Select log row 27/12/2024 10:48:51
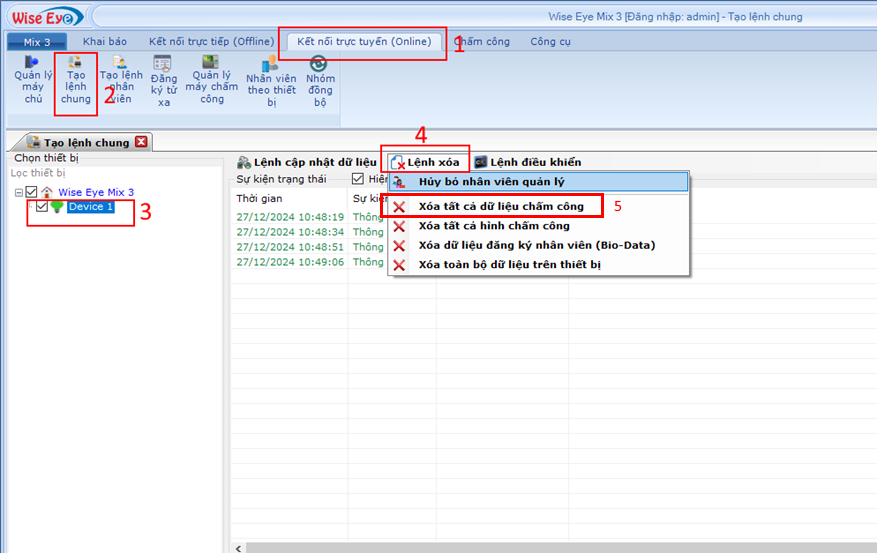 [290, 247]
